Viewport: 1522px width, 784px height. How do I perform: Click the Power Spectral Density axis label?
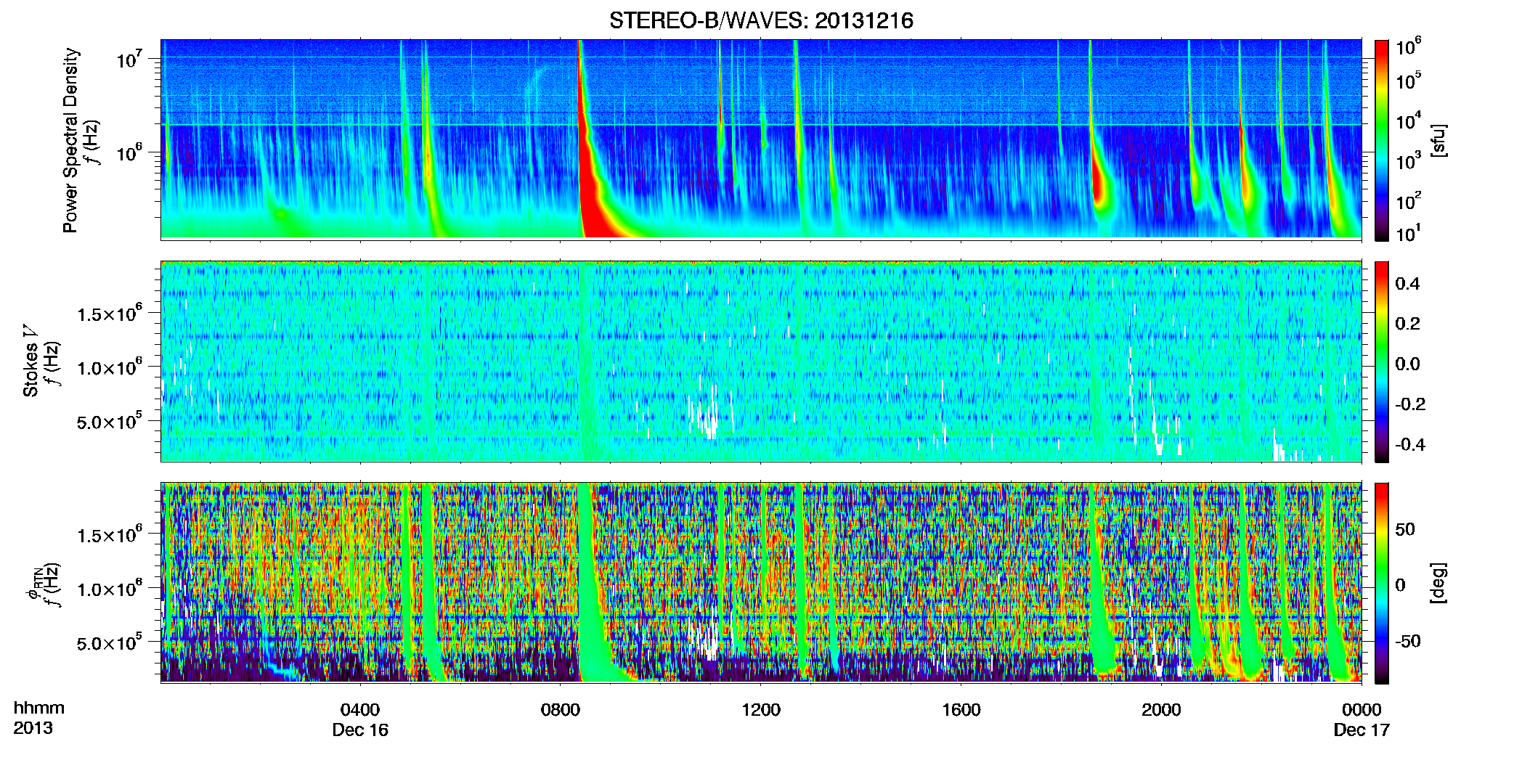click(x=70, y=140)
